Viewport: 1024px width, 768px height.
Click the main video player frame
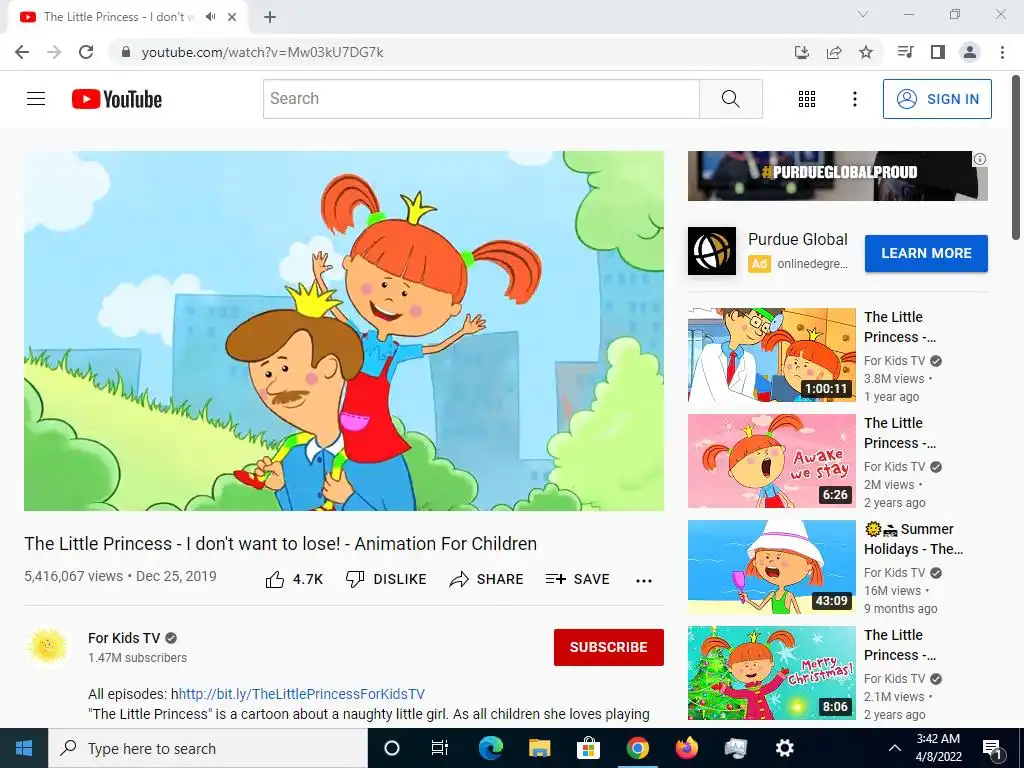point(344,330)
